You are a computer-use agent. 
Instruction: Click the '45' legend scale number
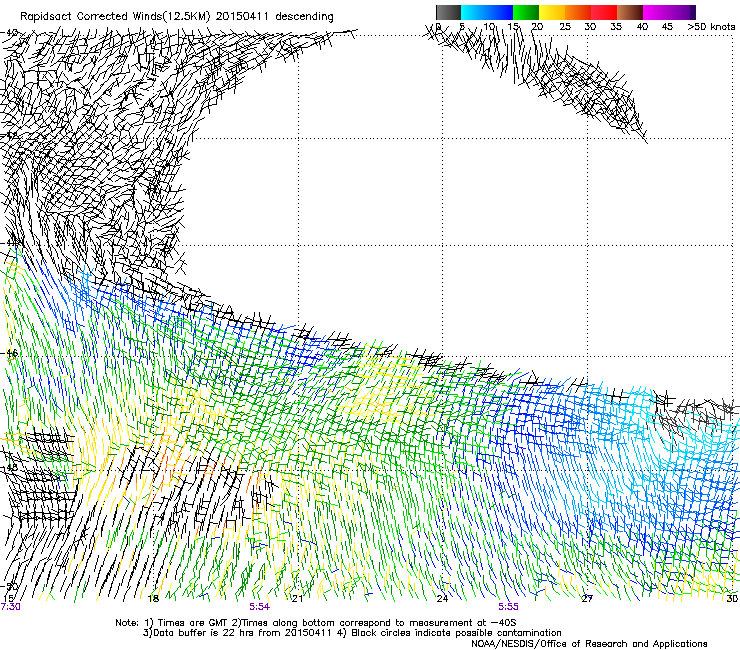tap(667, 26)
